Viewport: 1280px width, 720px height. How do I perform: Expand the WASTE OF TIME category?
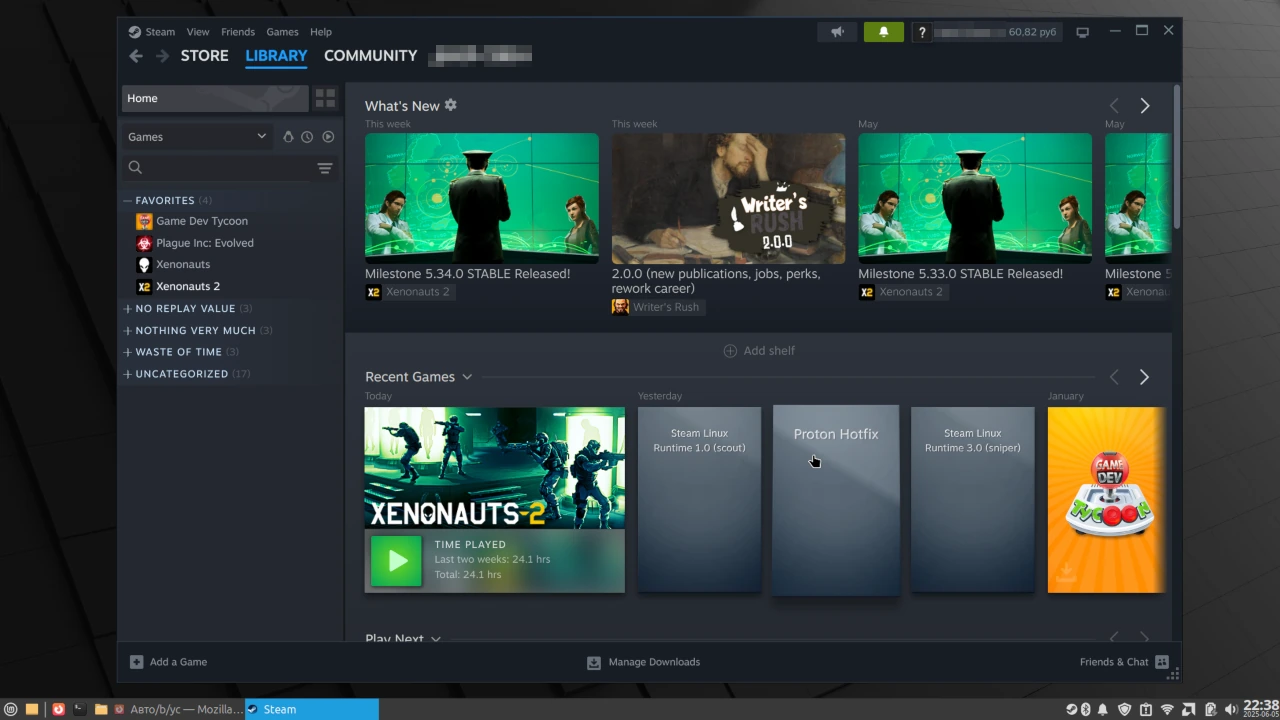tap(180, 352)
